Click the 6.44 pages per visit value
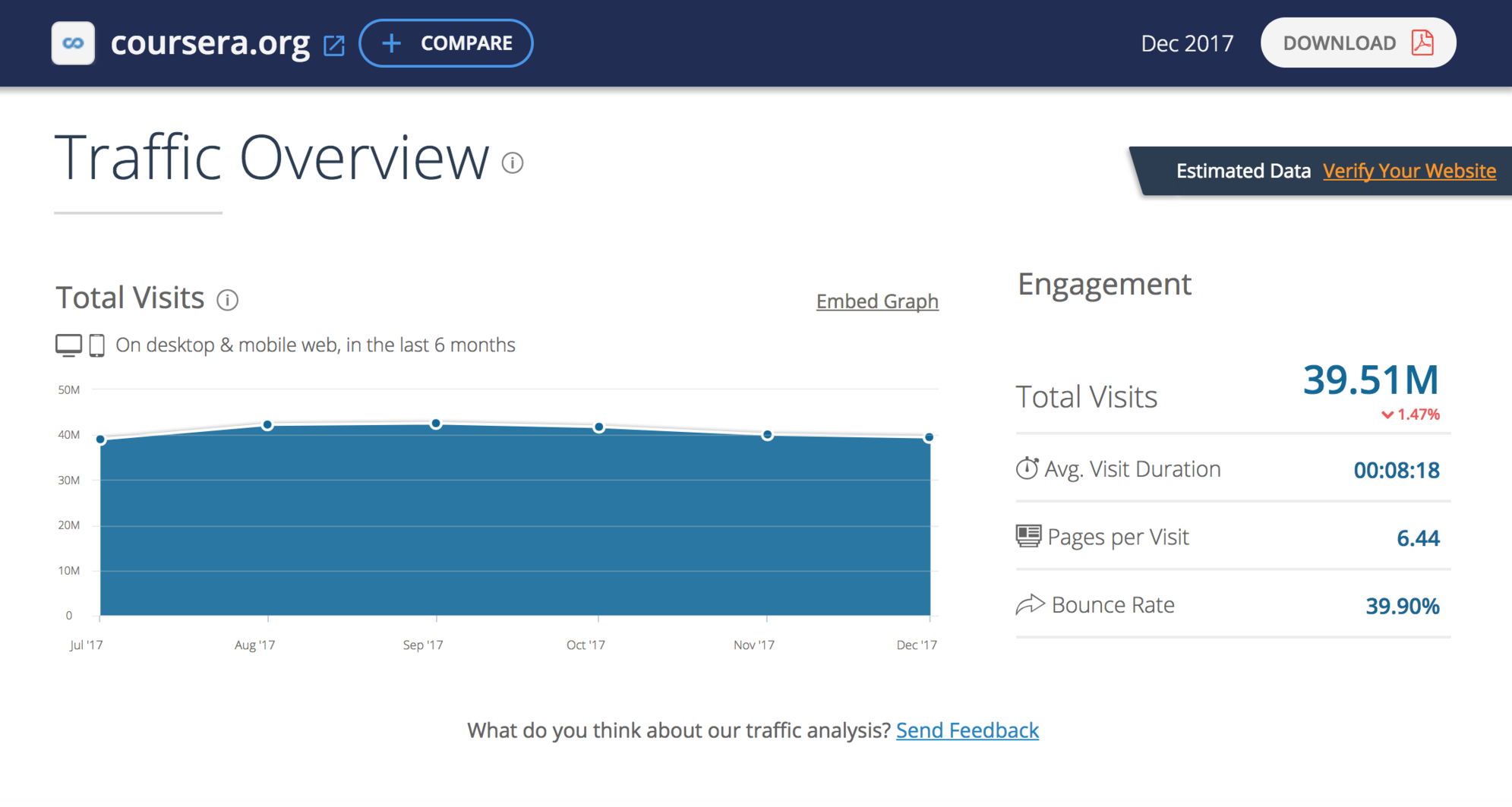This screenshot has width=1512, height=807. (x=1418, y=538)
